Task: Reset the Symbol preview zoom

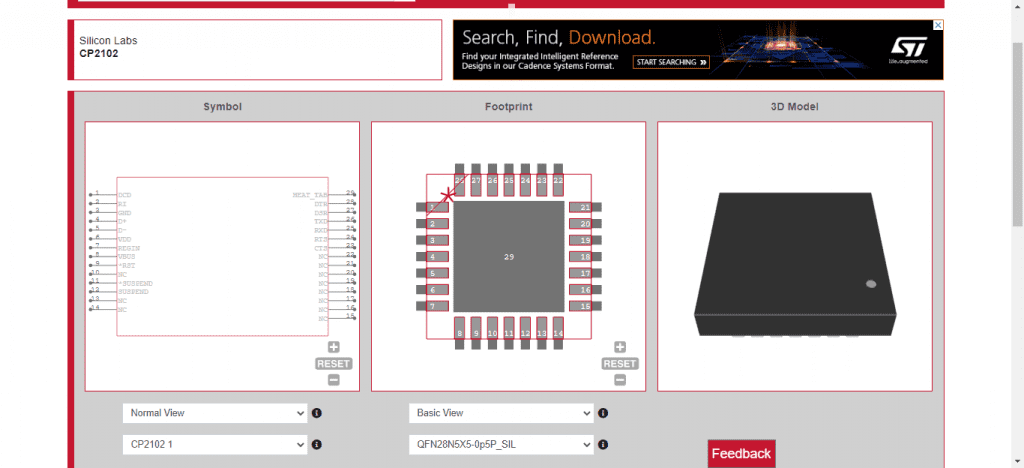Action: (x=333, y=363)
